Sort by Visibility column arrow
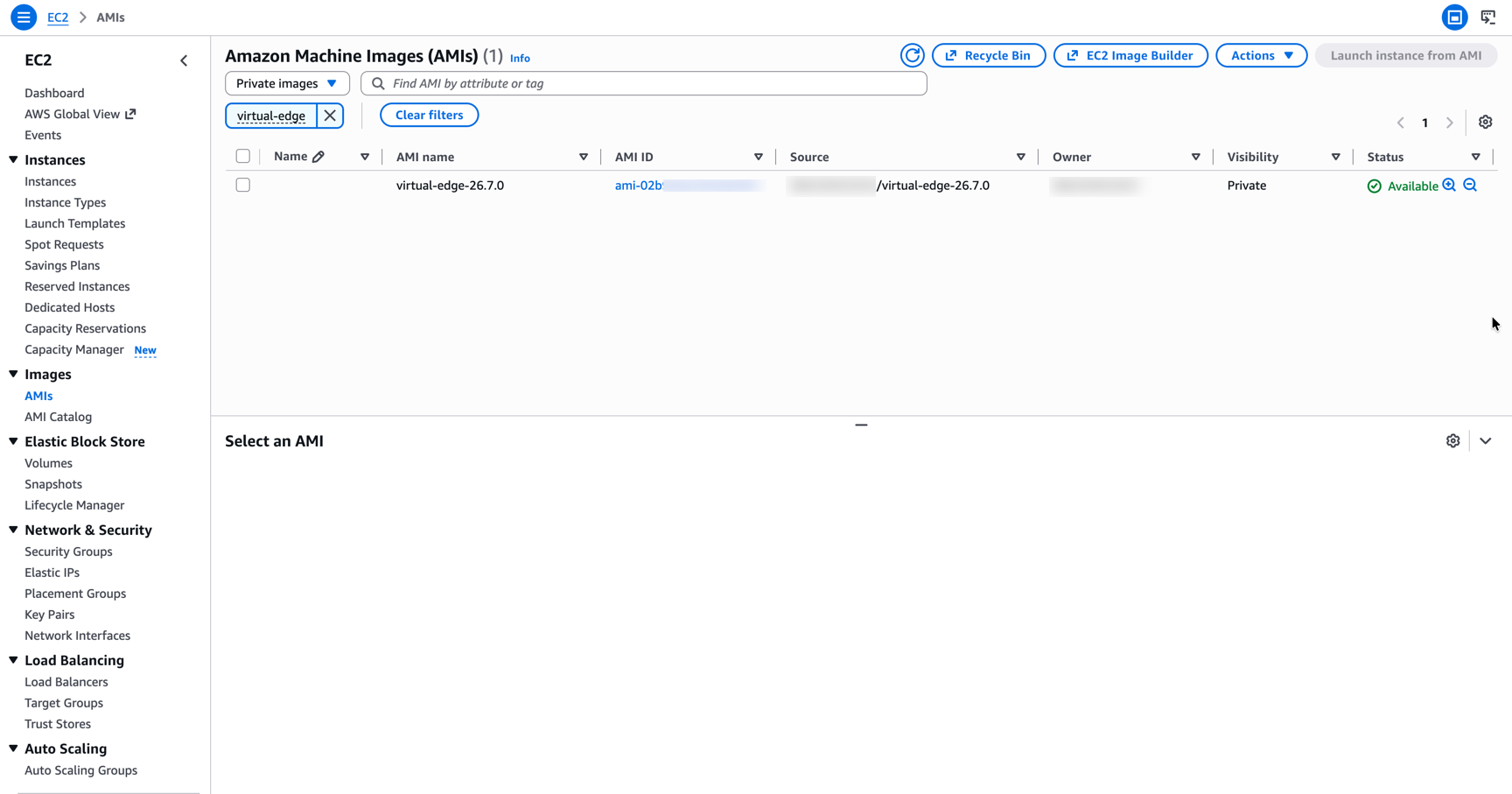 tap(1336, 158)
